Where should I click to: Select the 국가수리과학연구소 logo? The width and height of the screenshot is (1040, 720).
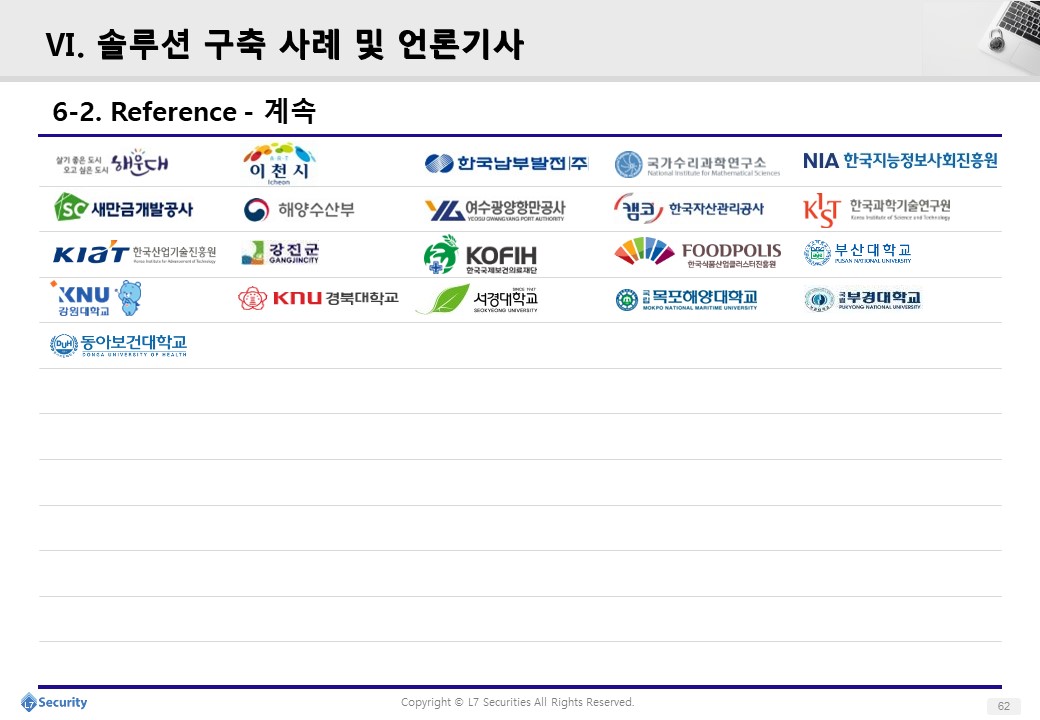(x=697, y=164)
